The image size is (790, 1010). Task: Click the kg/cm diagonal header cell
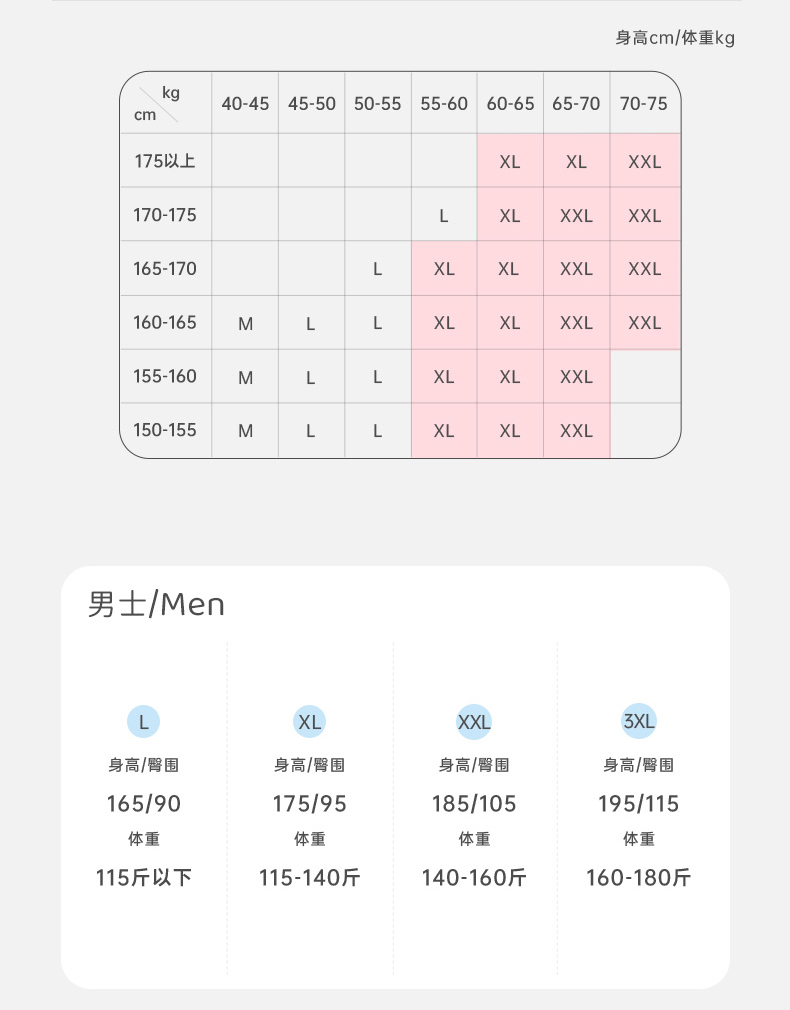coord(166,103)
